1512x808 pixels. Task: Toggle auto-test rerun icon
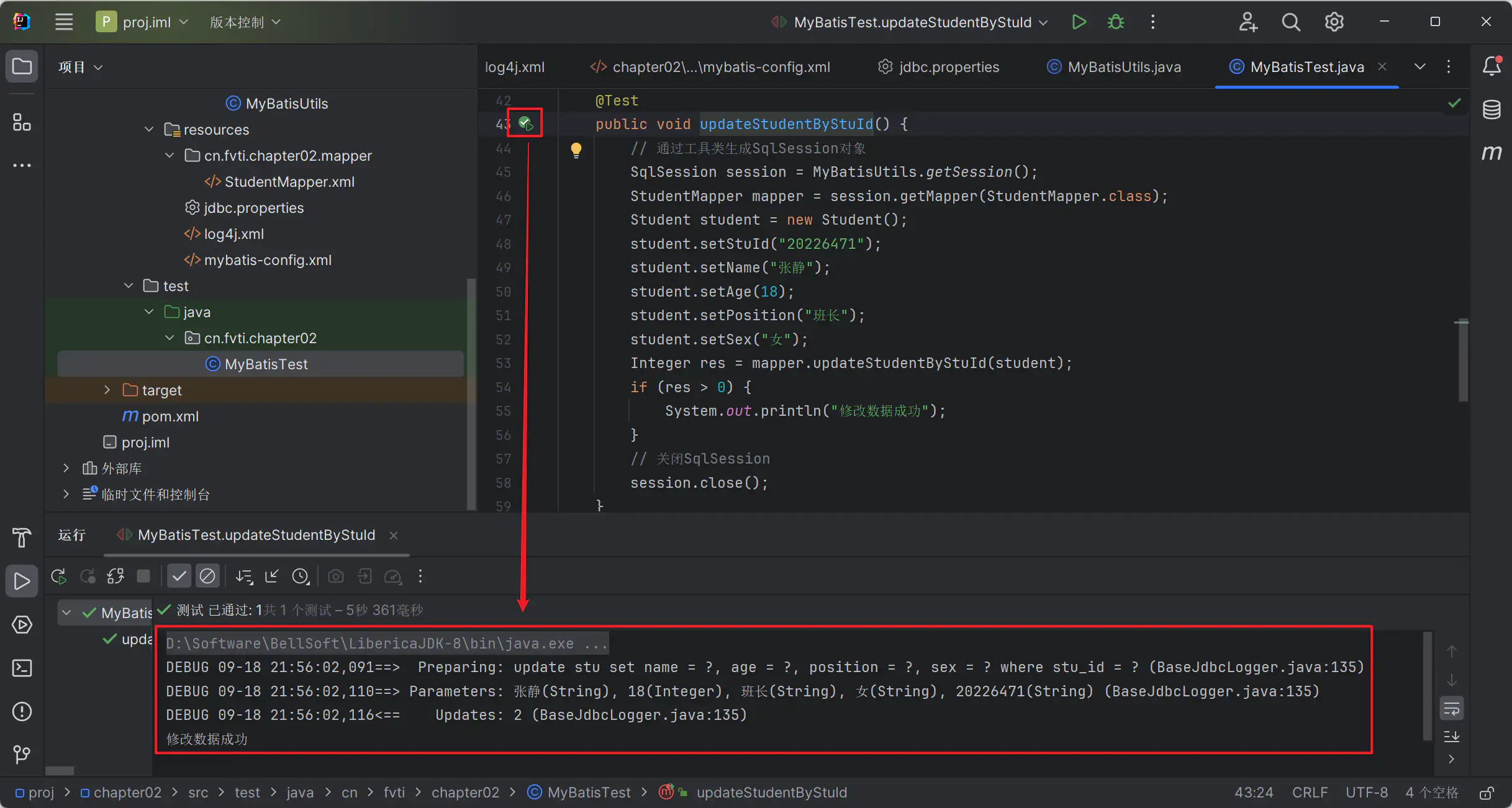click(115, 577)
